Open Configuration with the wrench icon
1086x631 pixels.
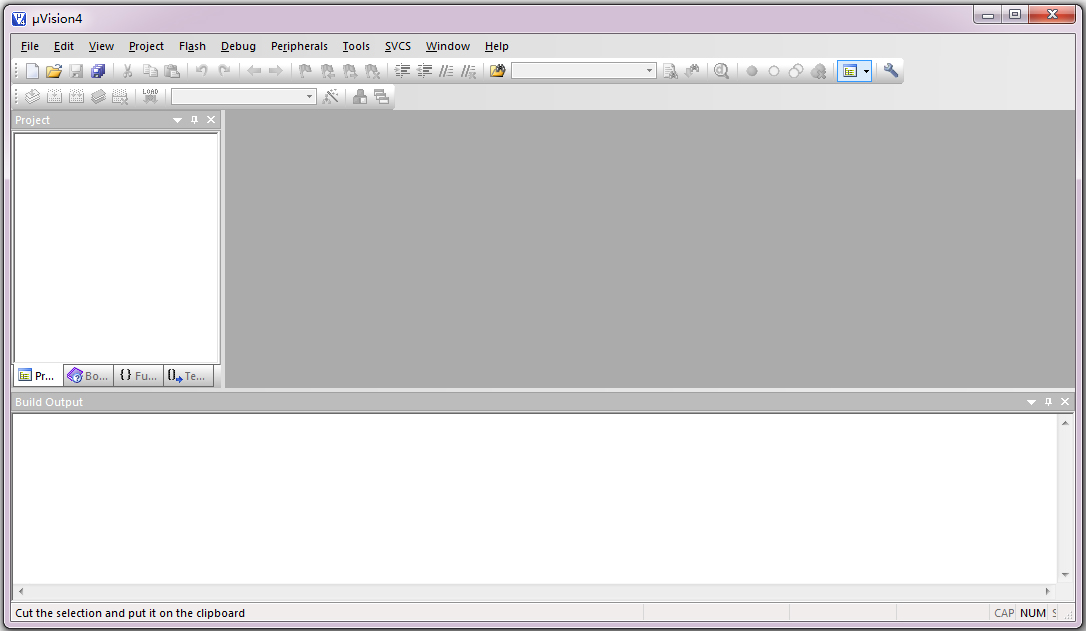891,71
